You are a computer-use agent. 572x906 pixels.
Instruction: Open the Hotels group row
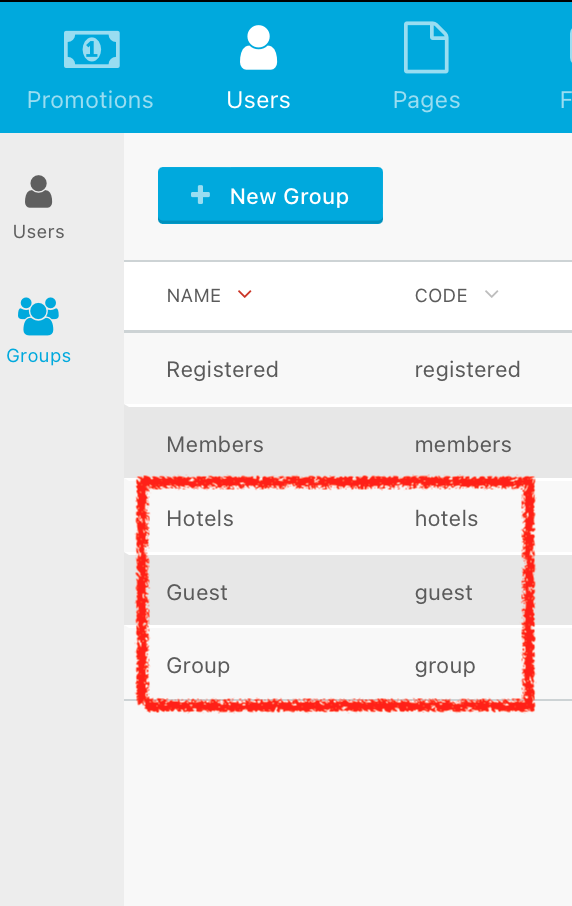coord(348,518)
